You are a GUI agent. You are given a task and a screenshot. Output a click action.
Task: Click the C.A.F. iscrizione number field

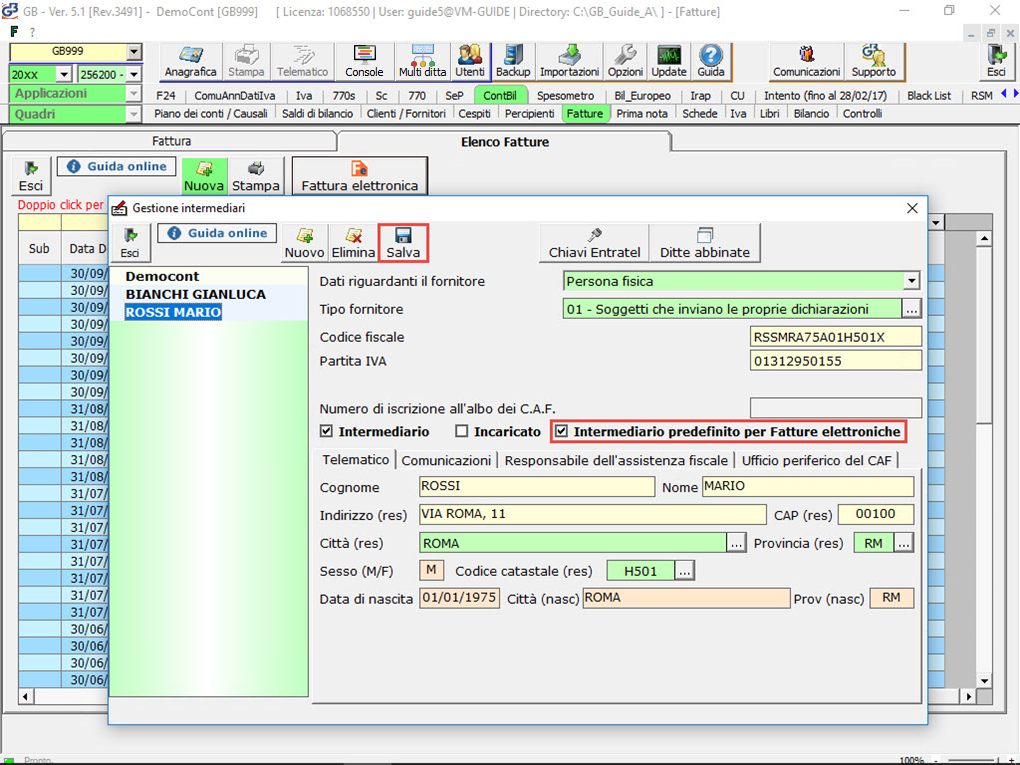pos(835,408)
